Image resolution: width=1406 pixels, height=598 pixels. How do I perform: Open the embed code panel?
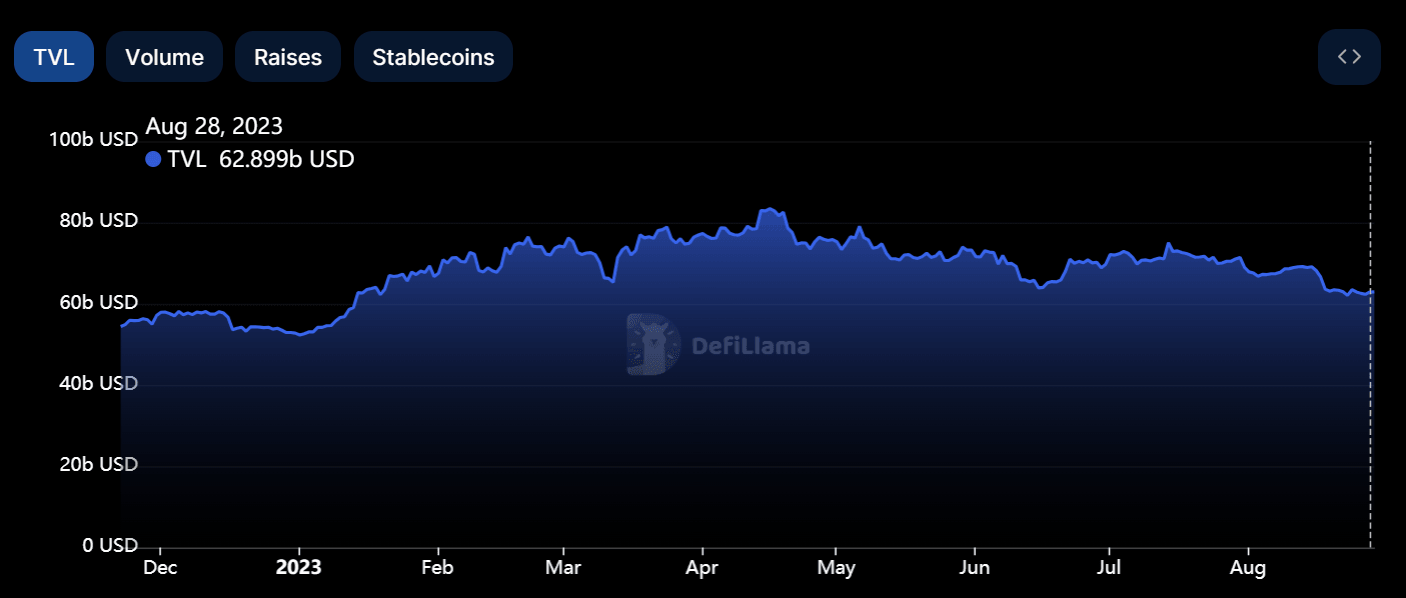tap(1349, 57)
